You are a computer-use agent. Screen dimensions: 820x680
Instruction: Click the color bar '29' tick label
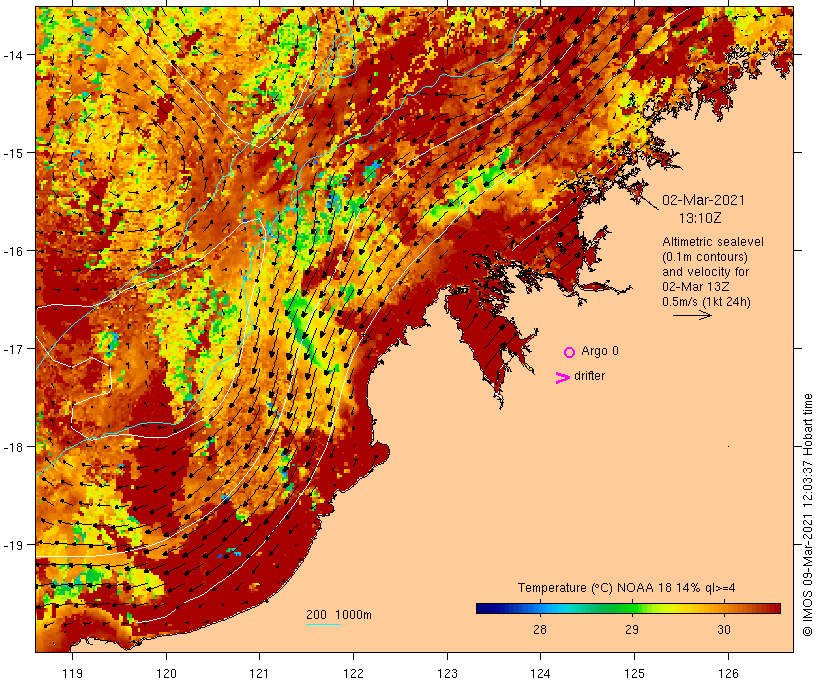(x=632, y=630)
